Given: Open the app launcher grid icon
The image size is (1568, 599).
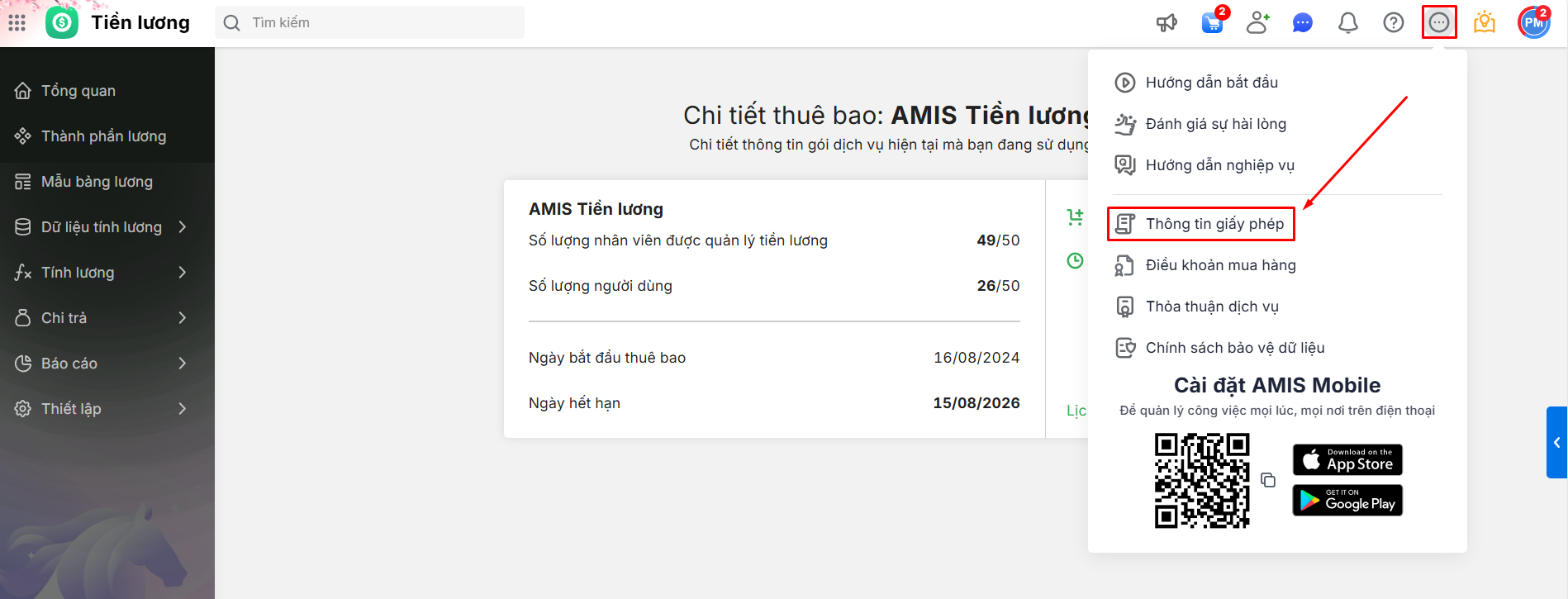Looking at the screenshot, I should 17,22.
